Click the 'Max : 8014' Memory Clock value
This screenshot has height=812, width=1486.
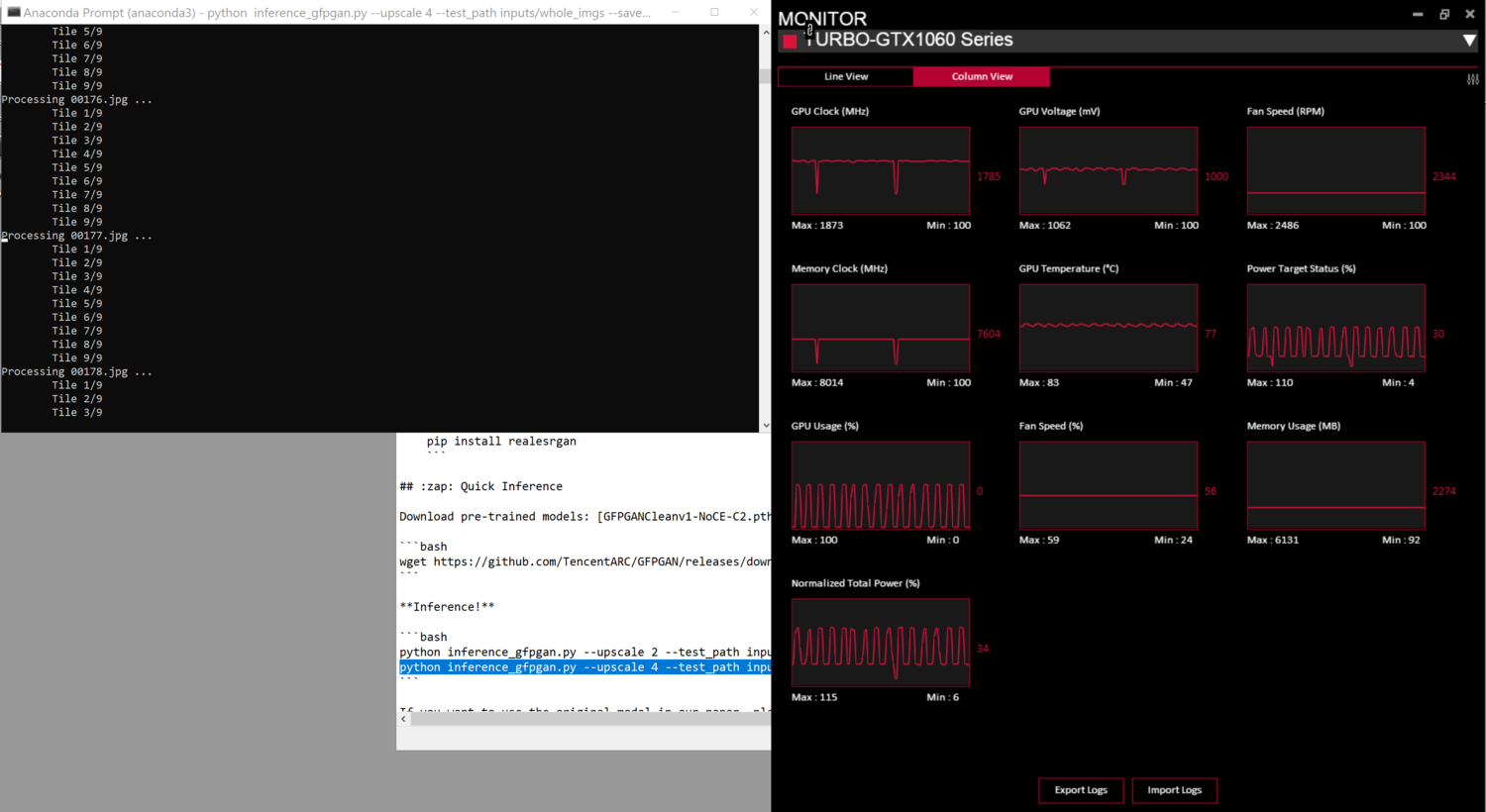[x=817, y=383]
